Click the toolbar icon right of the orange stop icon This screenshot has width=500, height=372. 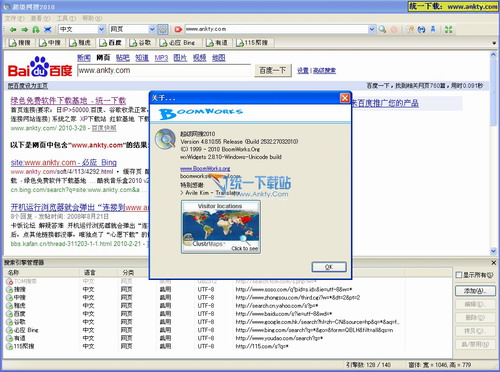pos(411,29)
